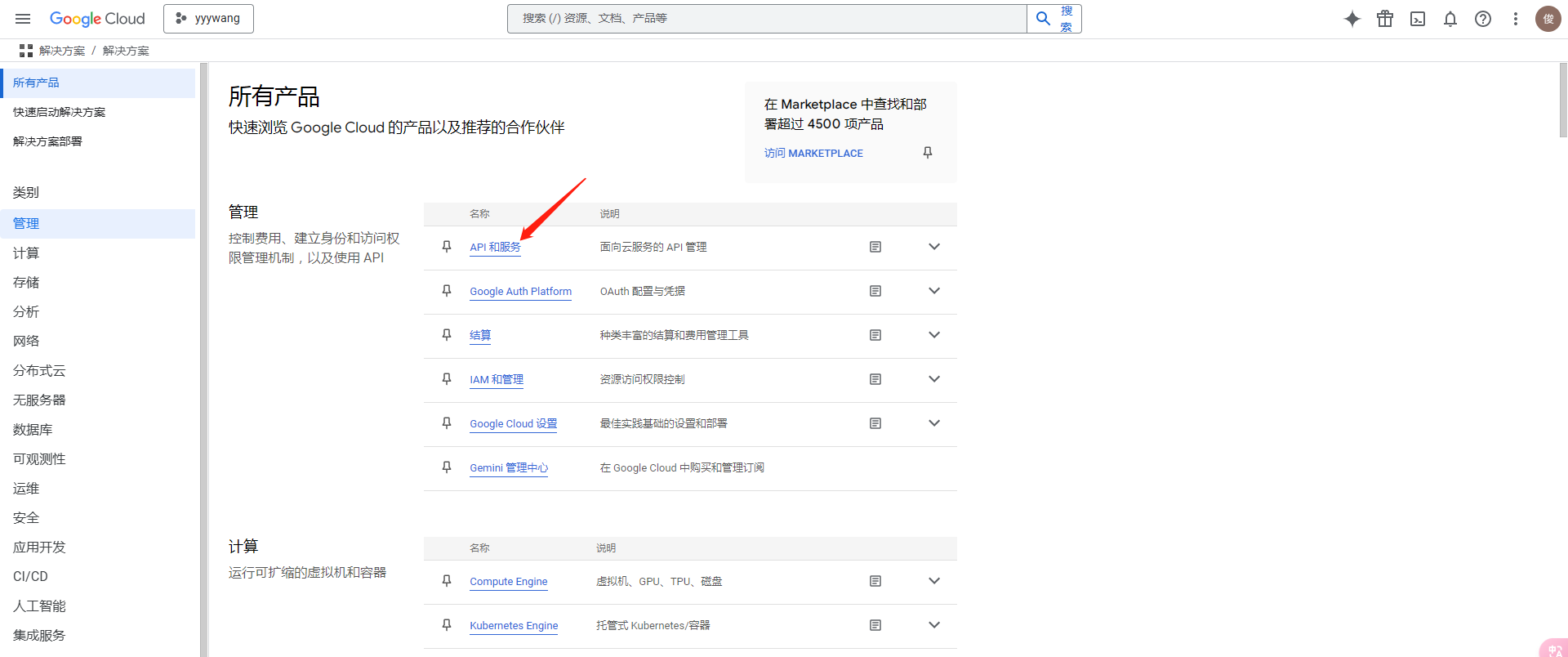Screen dimensions: 1568x657
Task: Open the notifications bell
Action: (1450, 19)
